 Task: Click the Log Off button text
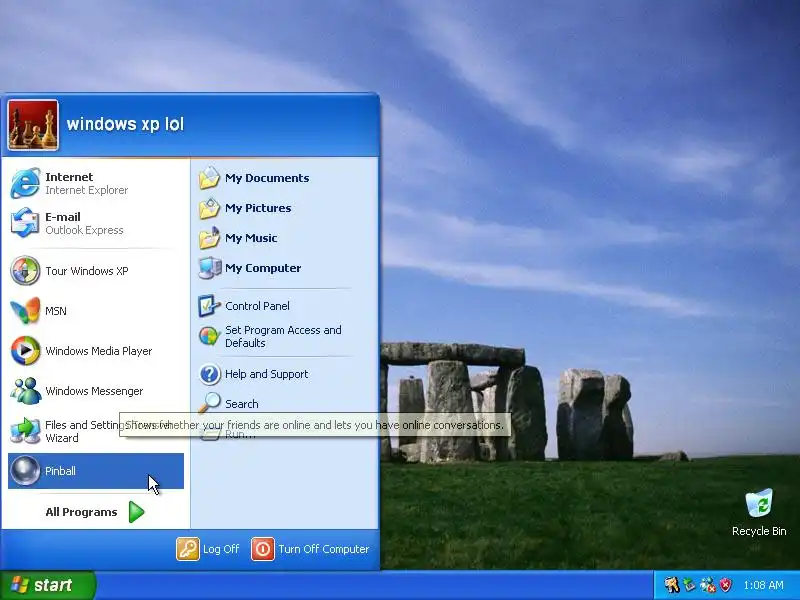click(221, 549)
